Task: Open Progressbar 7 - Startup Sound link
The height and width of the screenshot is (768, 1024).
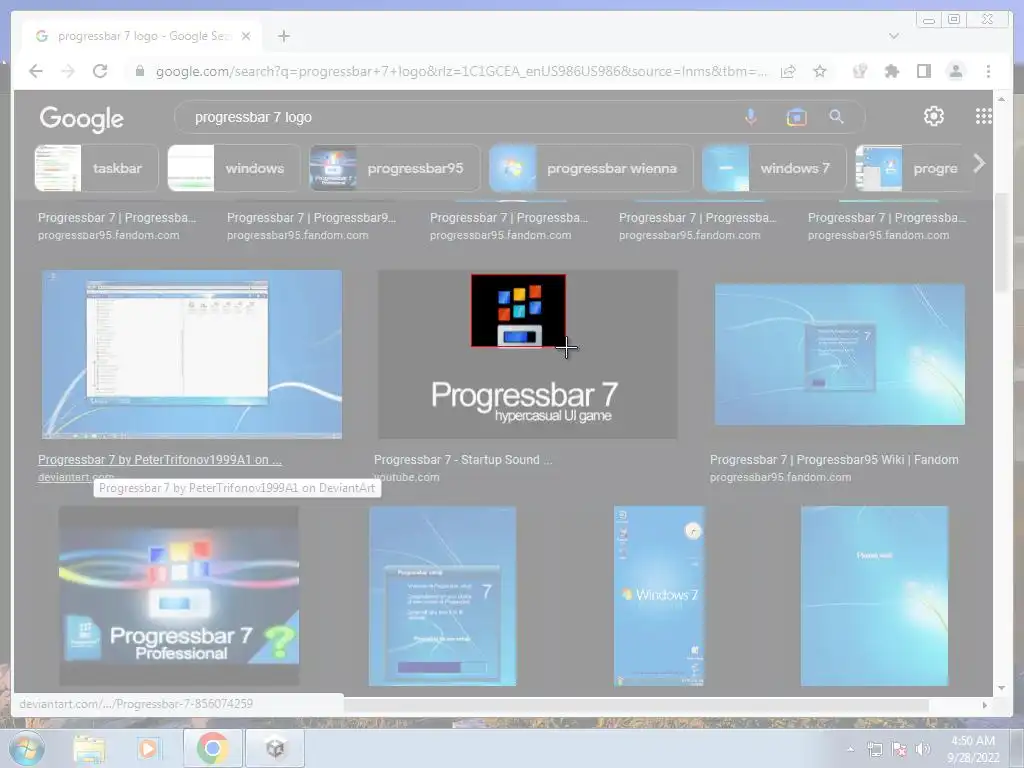Action: (463, 460)
